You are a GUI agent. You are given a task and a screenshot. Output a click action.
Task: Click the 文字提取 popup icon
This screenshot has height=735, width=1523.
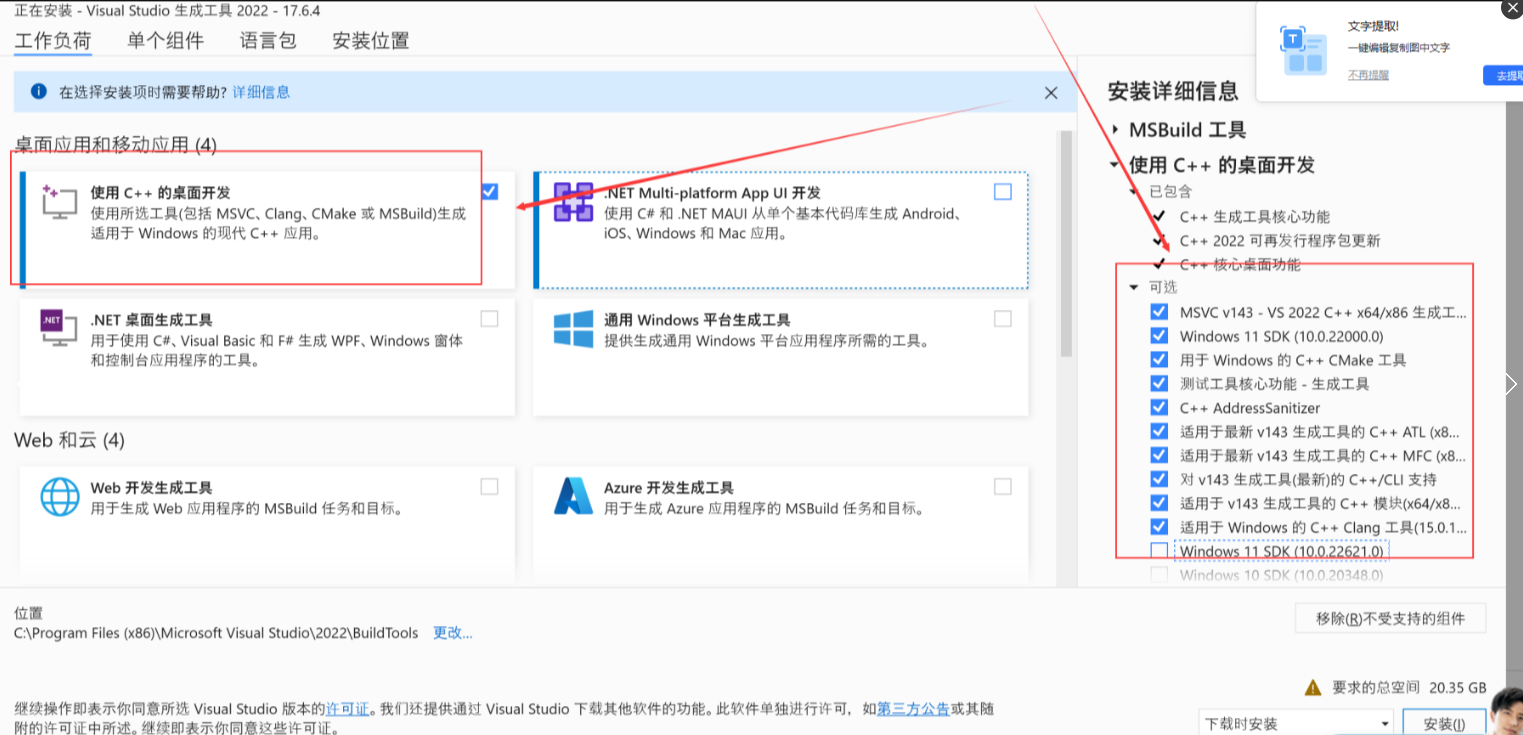(1303, 49)
